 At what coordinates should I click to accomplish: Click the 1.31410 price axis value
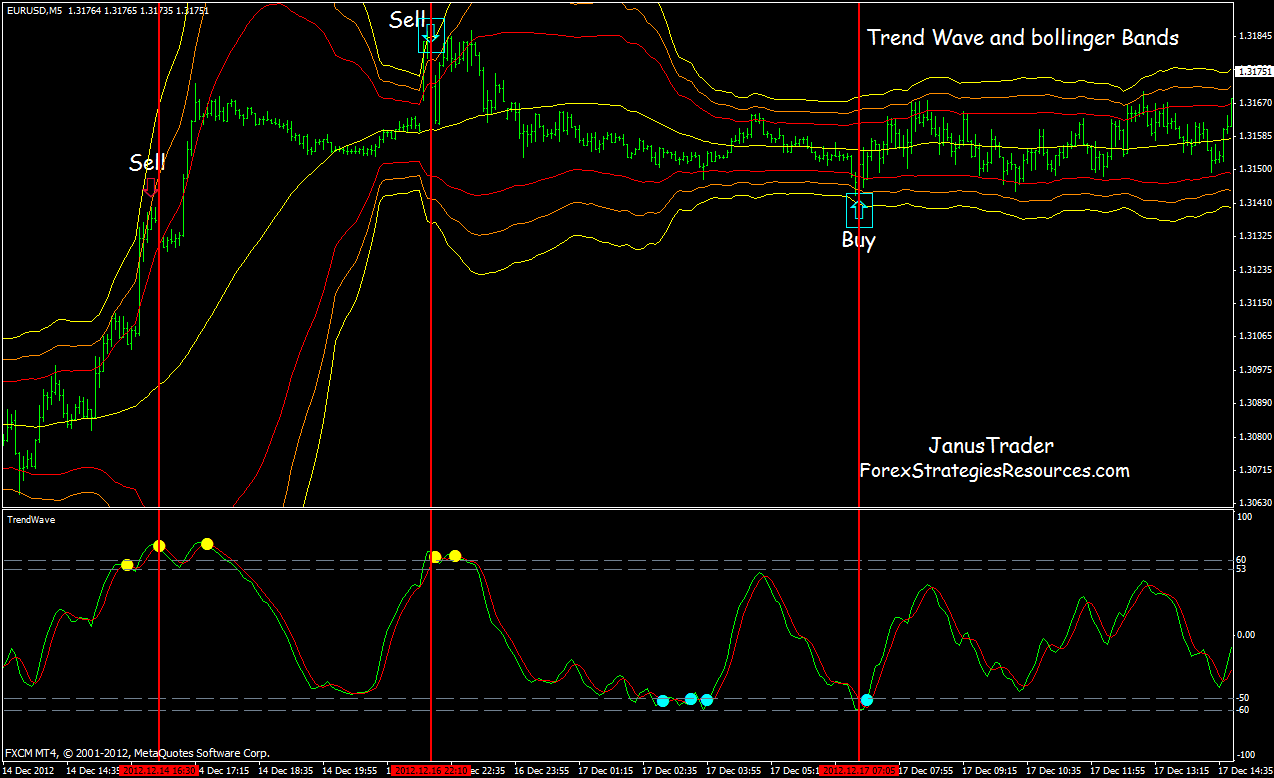1254,203
